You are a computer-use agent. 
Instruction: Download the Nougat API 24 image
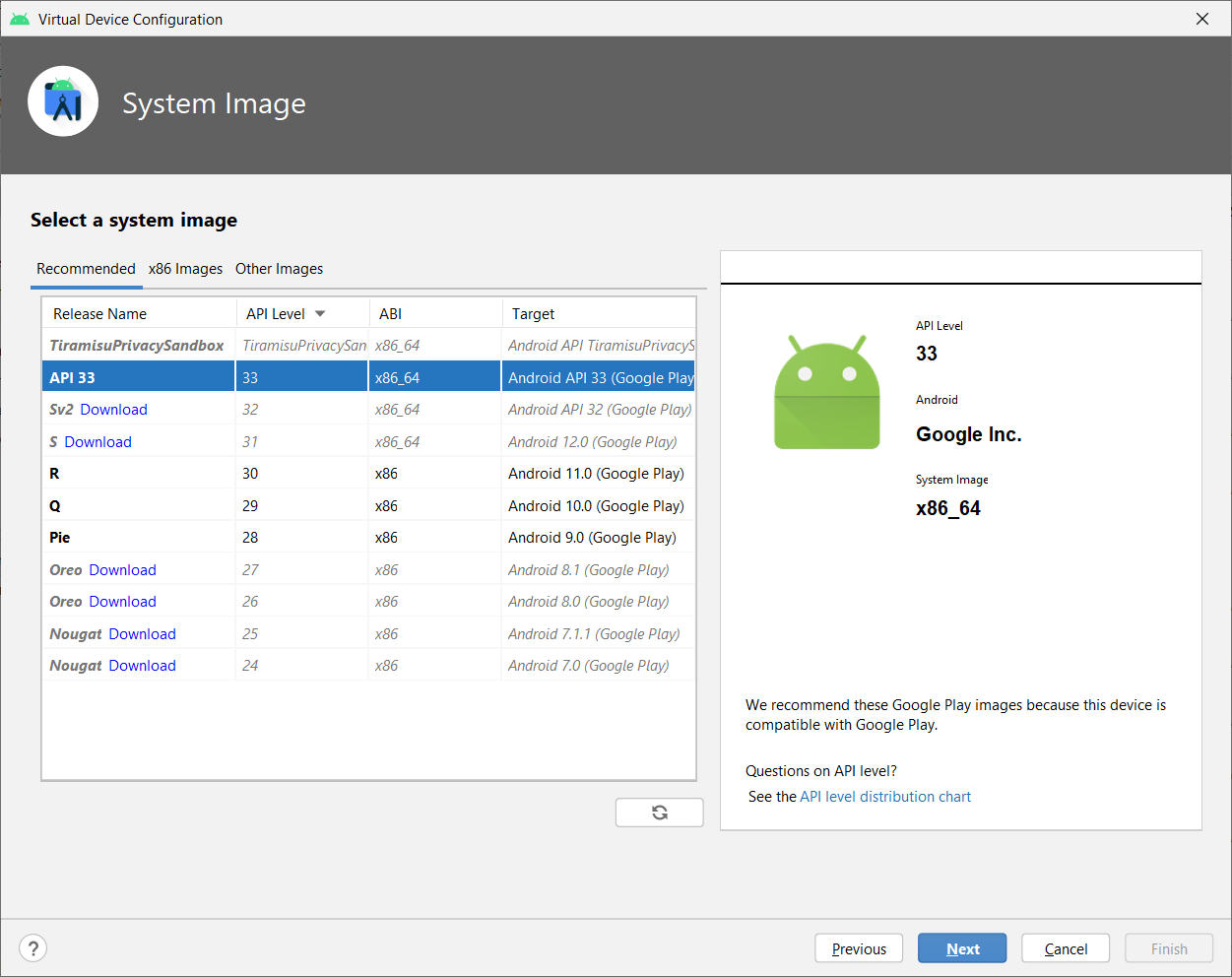click(x=142, y=666)
